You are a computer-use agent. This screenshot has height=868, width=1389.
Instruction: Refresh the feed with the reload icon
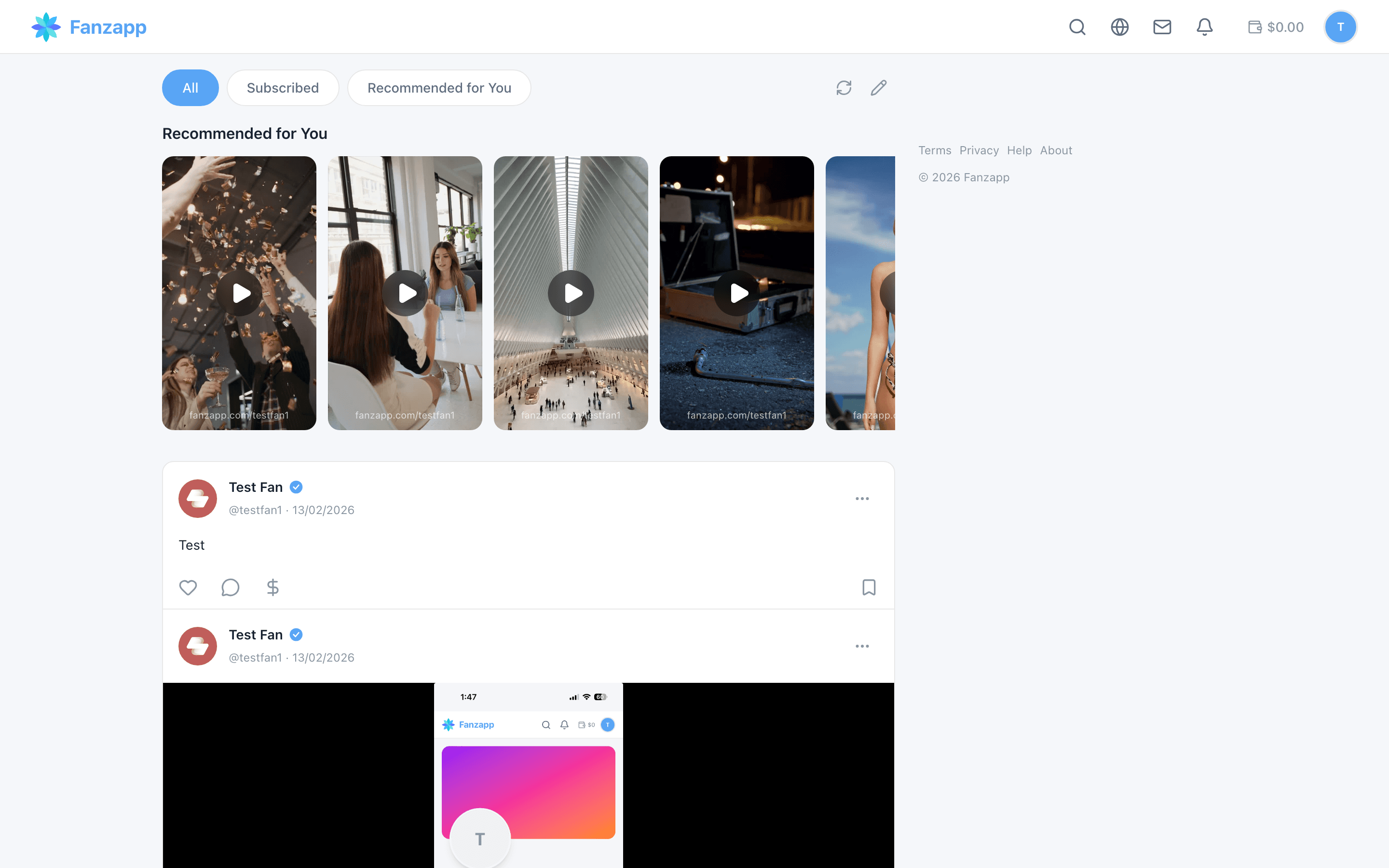point(844,88)
